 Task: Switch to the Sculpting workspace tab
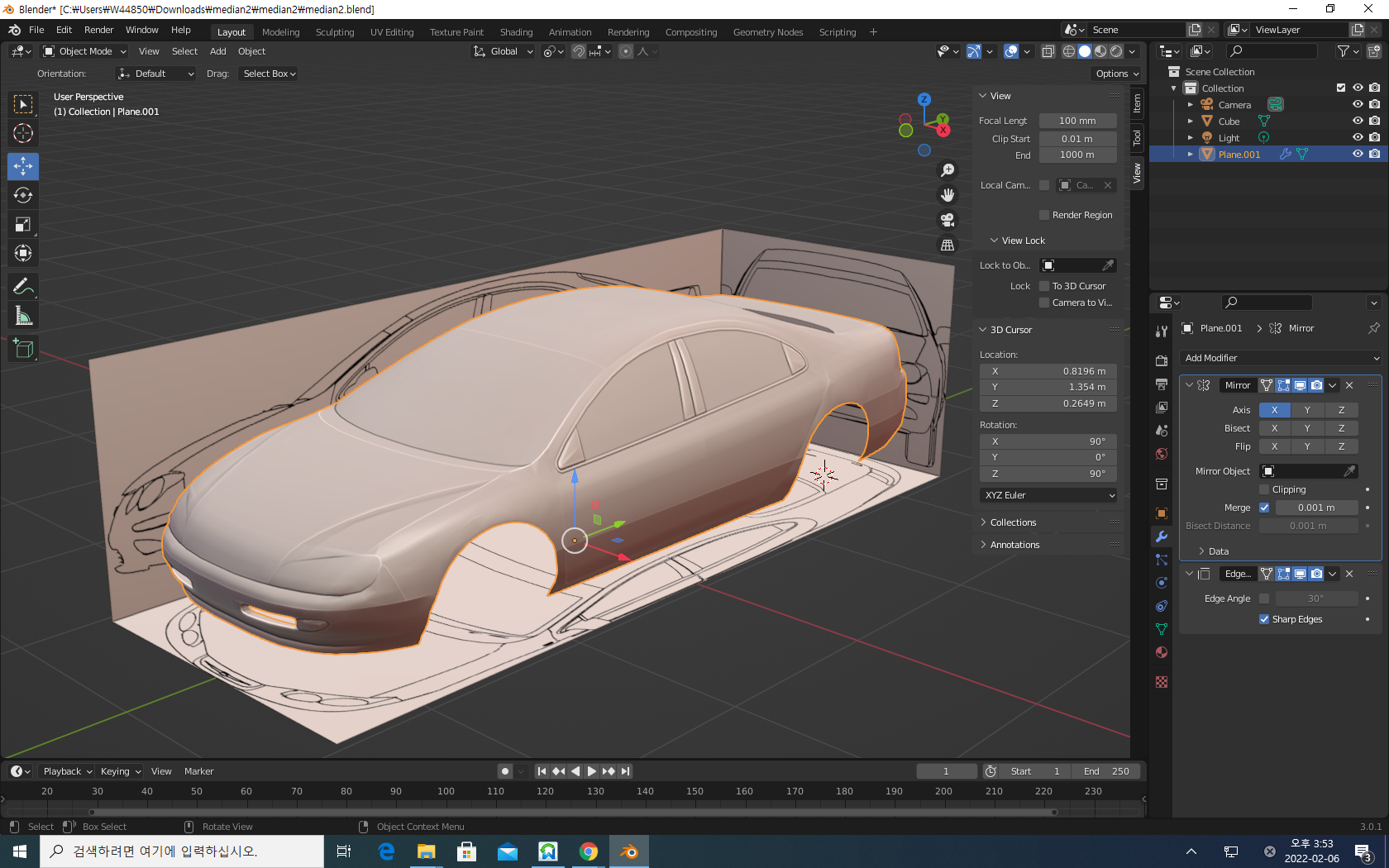pyautogui.click(x=334, y=32)
